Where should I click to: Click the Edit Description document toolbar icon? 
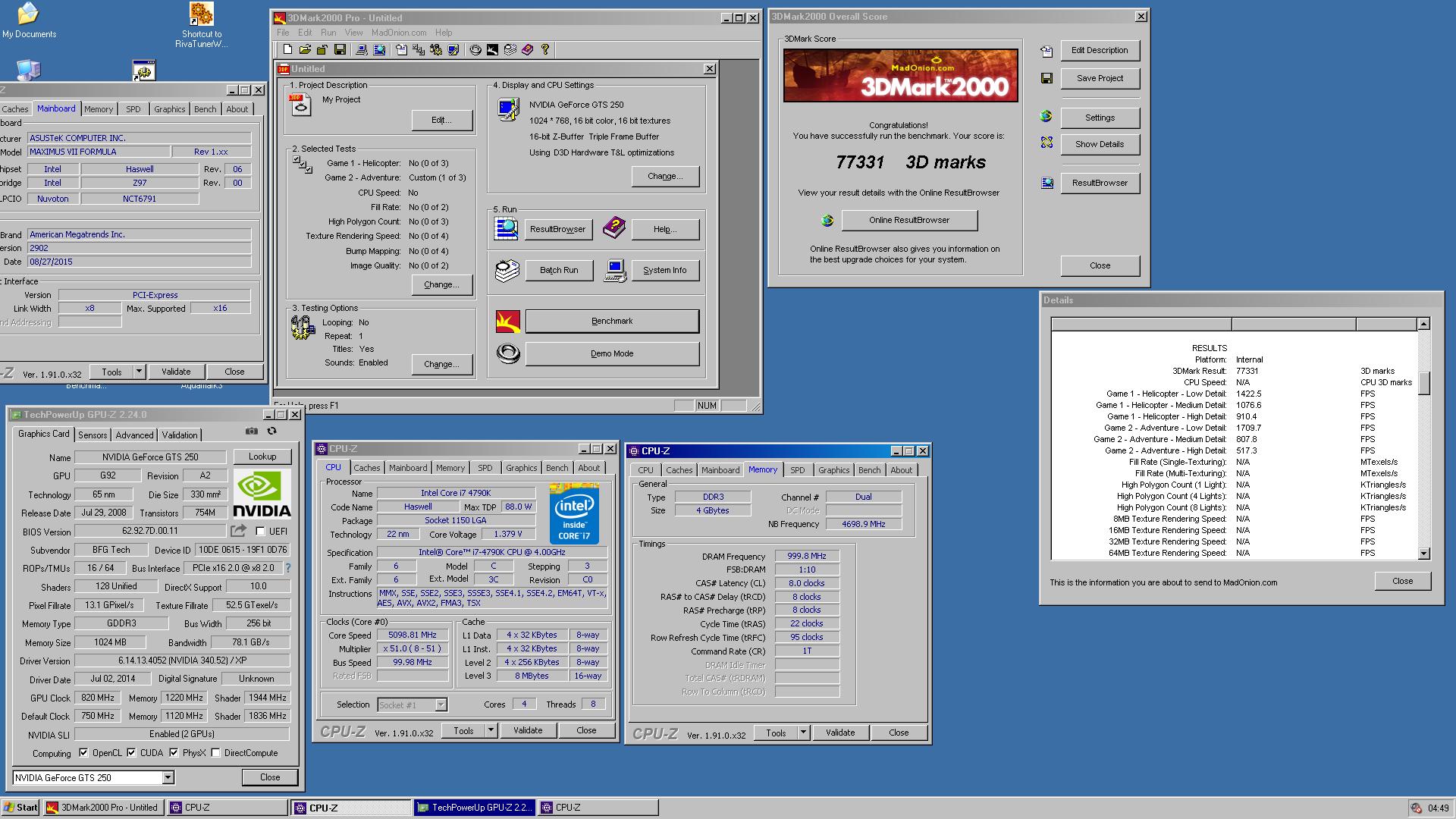(x=401, y=49)
